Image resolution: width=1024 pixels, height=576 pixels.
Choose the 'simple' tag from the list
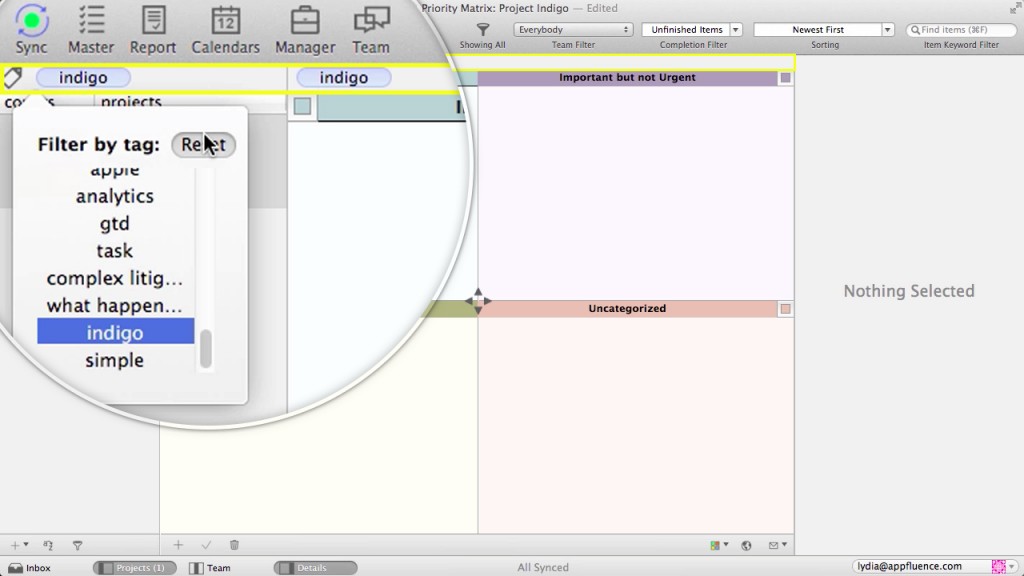click(x=115, y=360)
